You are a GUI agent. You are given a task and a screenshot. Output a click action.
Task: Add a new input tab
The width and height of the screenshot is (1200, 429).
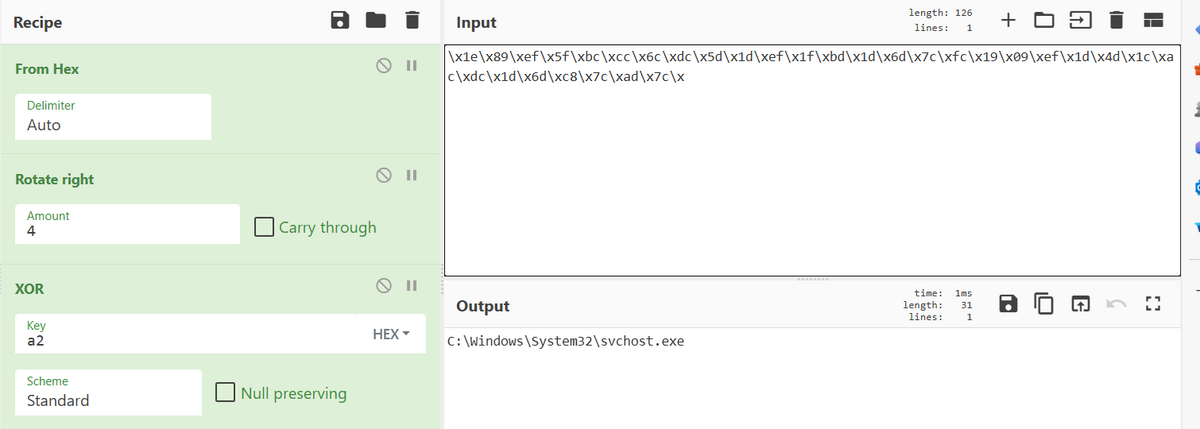coord(1009,20)
